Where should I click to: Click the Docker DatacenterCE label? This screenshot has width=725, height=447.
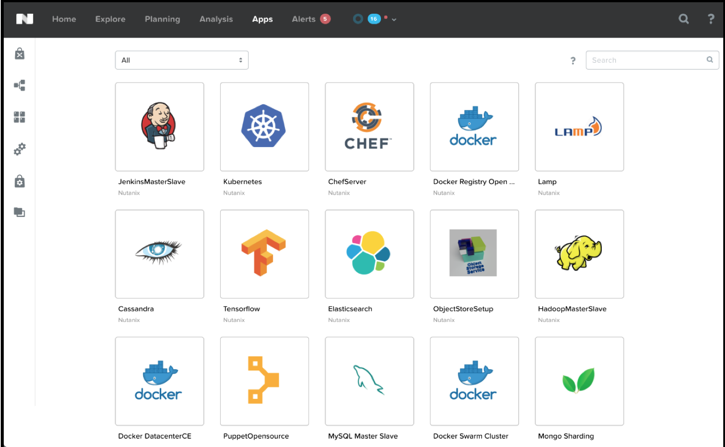click(154, 436)
